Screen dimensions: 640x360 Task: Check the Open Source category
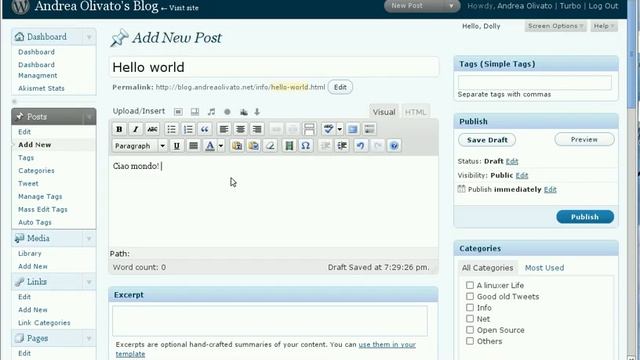pyautogui.click(x=470, y=330)
